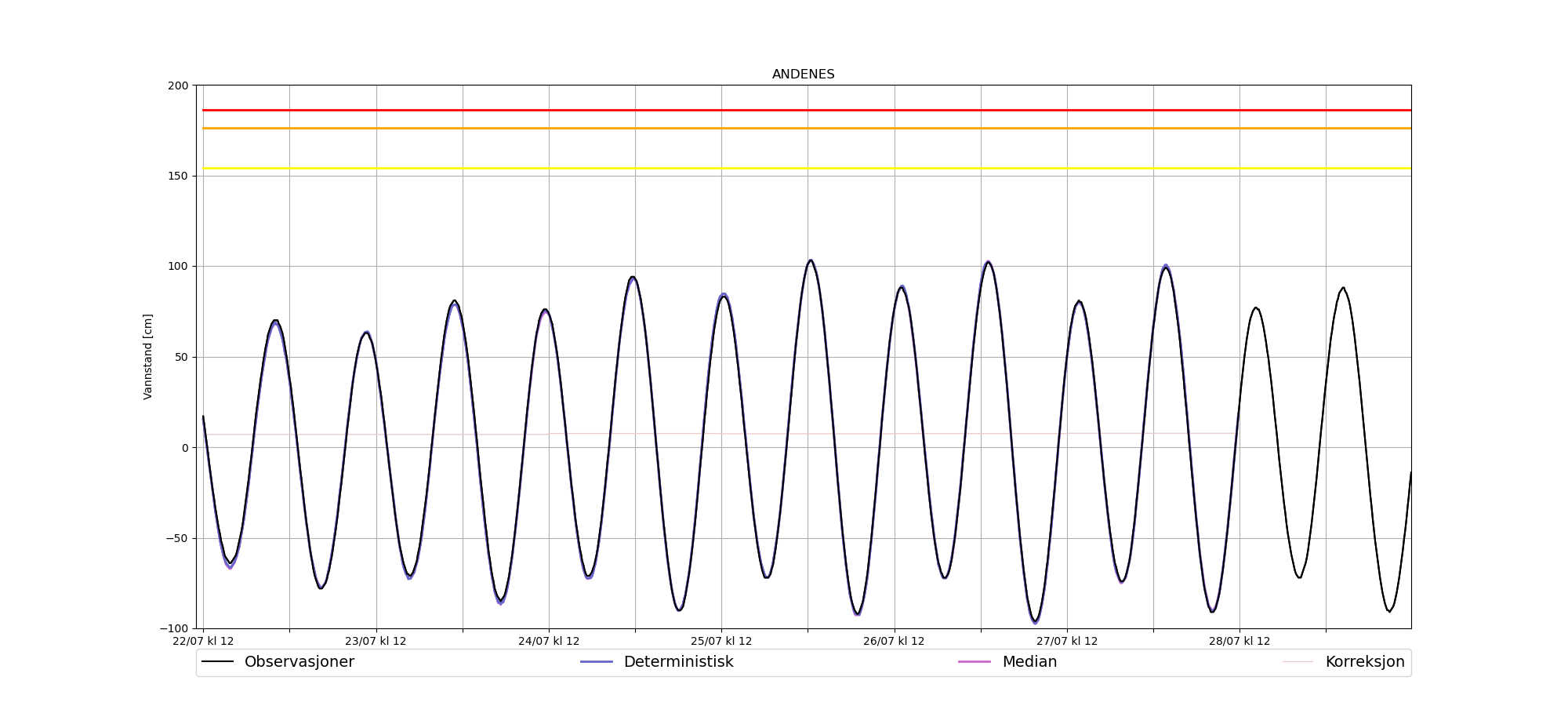Select the Korreksjon legend entry
The image size is (1568, 706).
pos(1344,662)
